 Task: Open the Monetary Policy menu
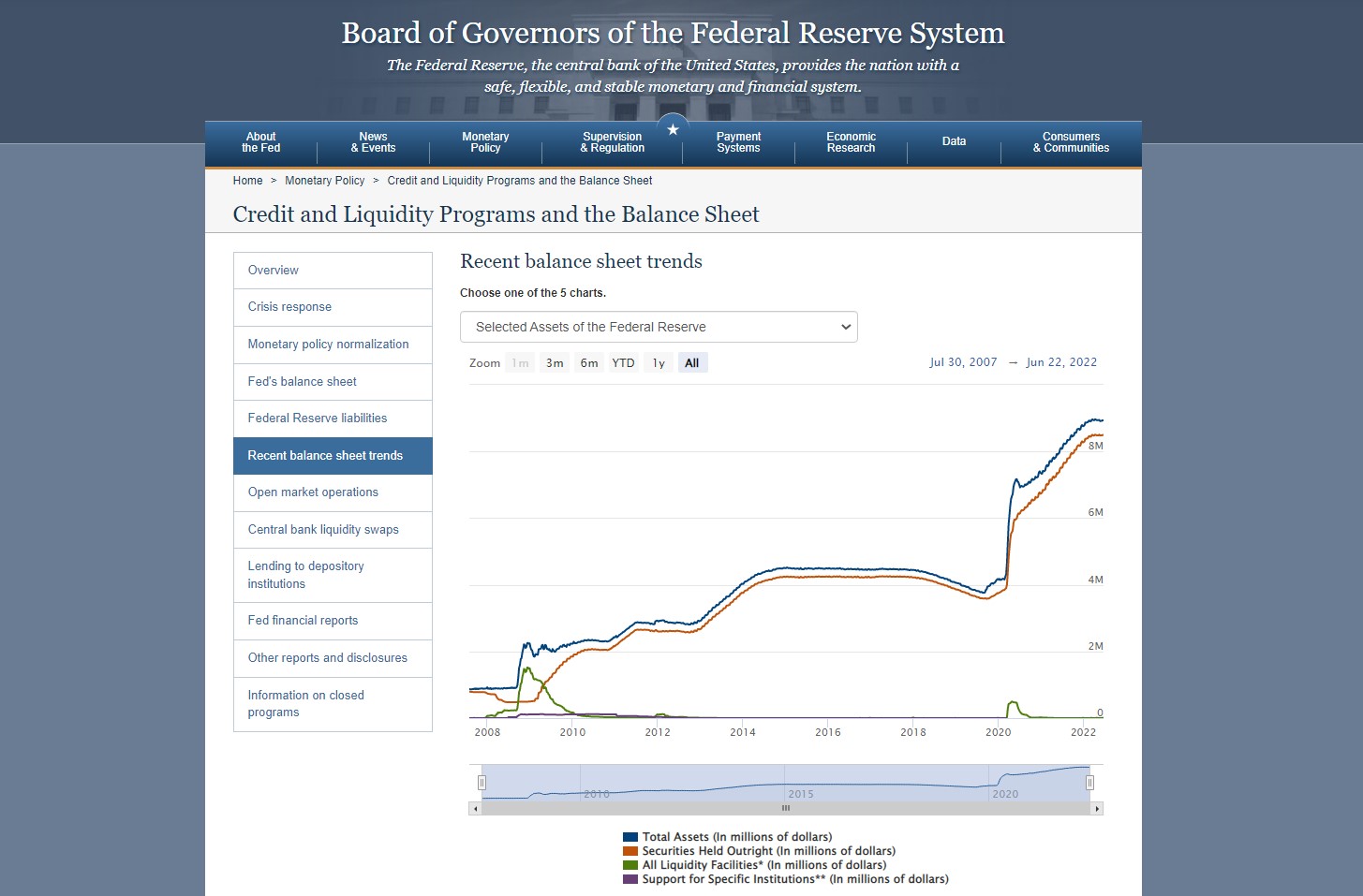point(485,142)
